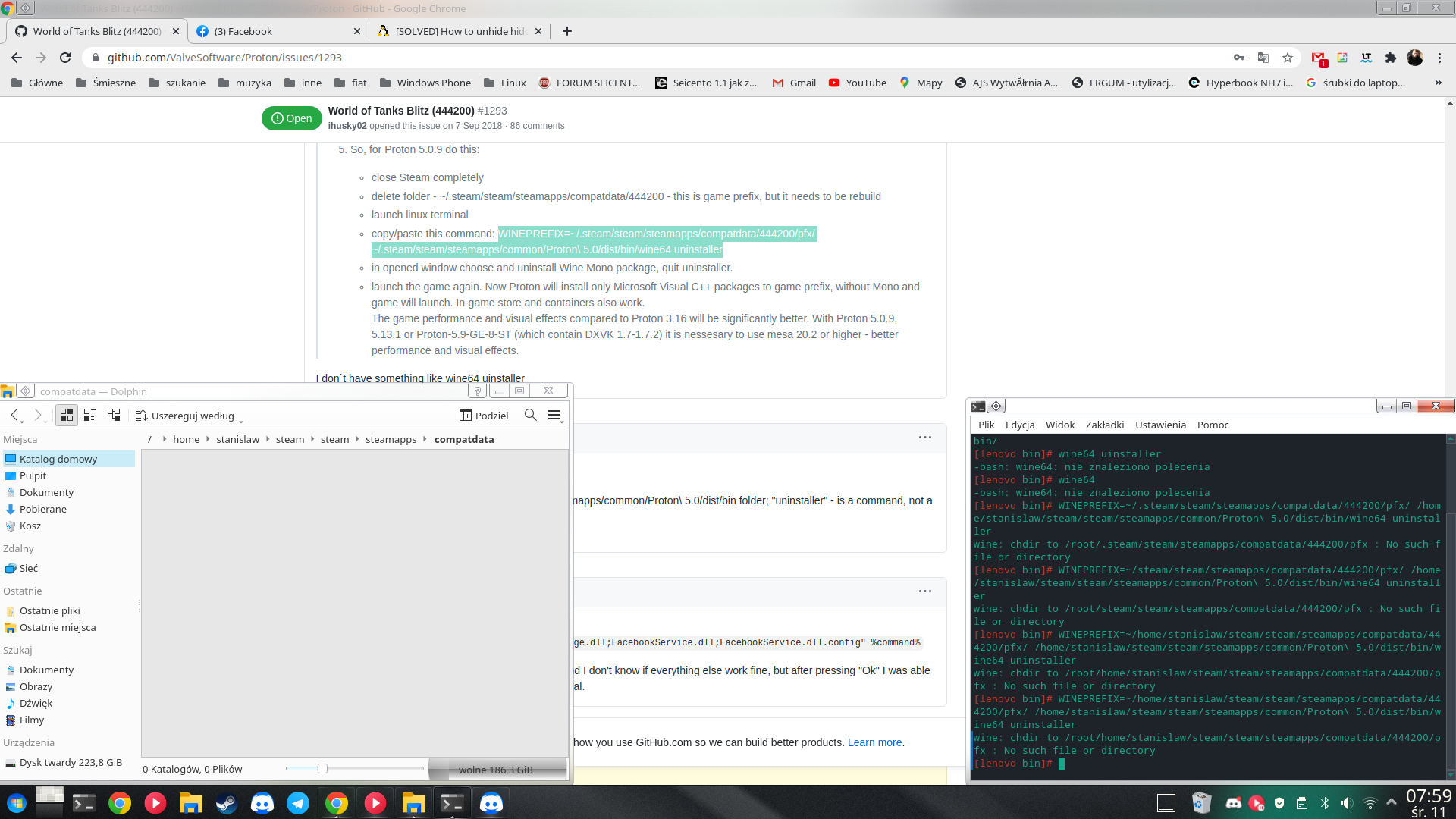This screenshot has width=1456, height=819.
Task: Click the Chrome browser icon in taskbar
Action: click(x=119, y=803)
